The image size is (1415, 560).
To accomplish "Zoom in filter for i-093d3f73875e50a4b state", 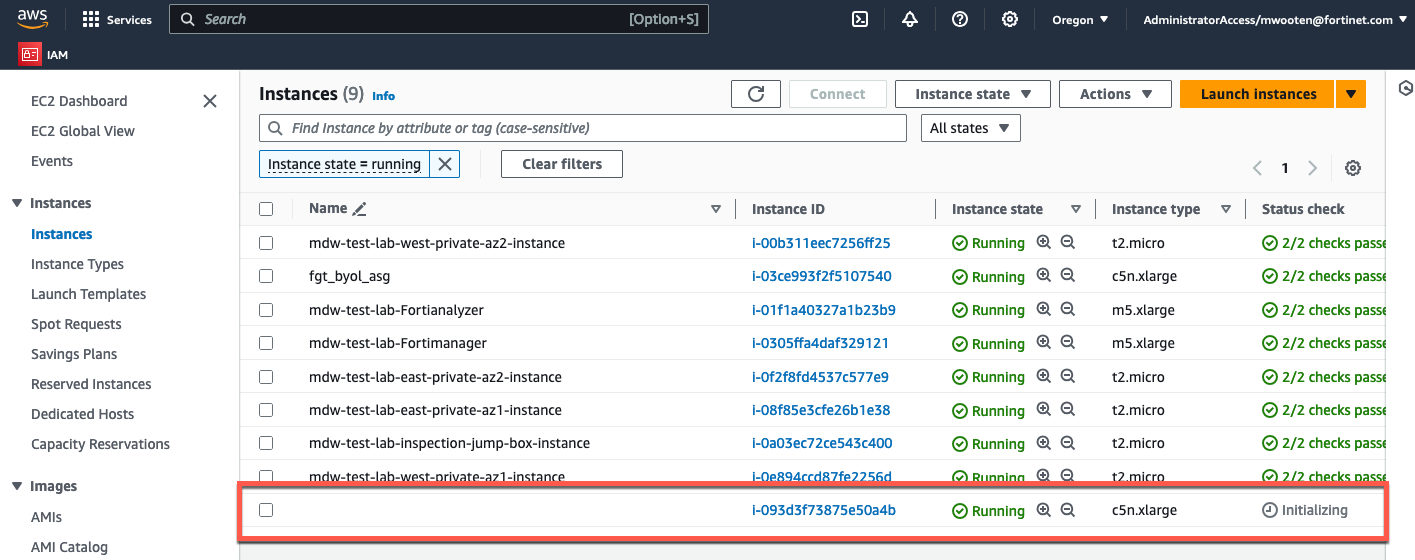I will pos(1044,510).
